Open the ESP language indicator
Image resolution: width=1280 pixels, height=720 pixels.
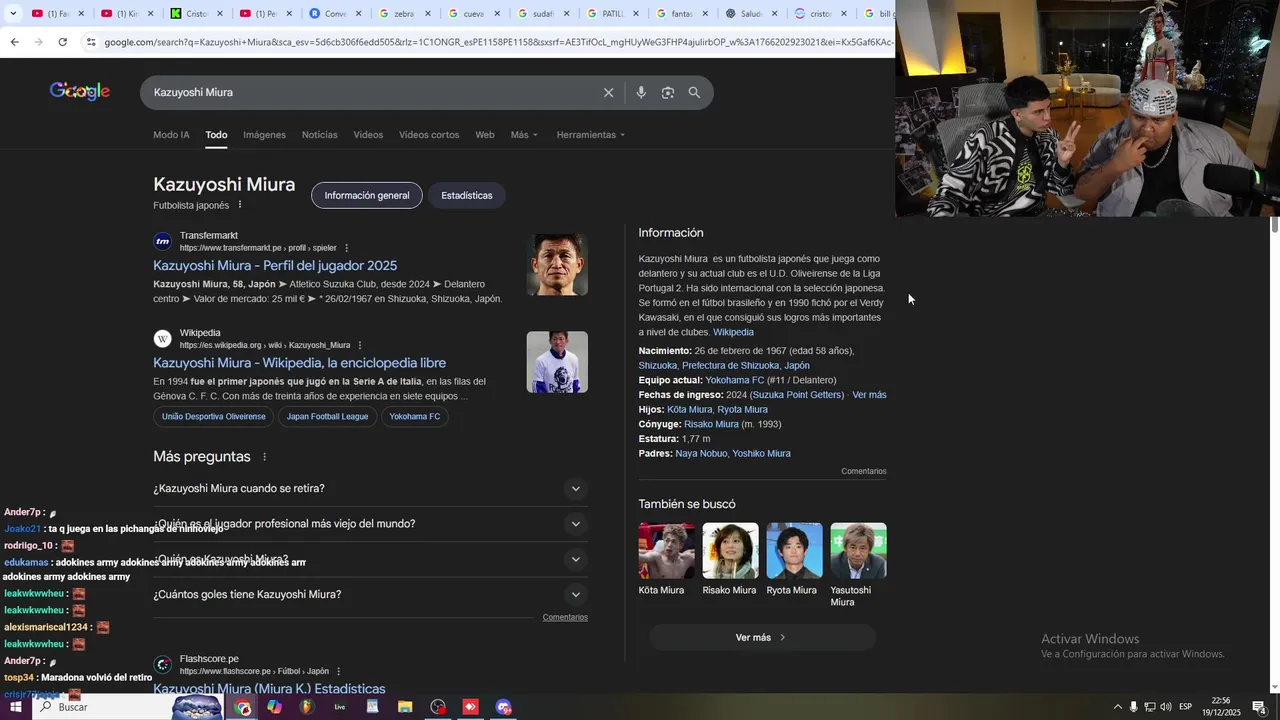point(1186,707)
